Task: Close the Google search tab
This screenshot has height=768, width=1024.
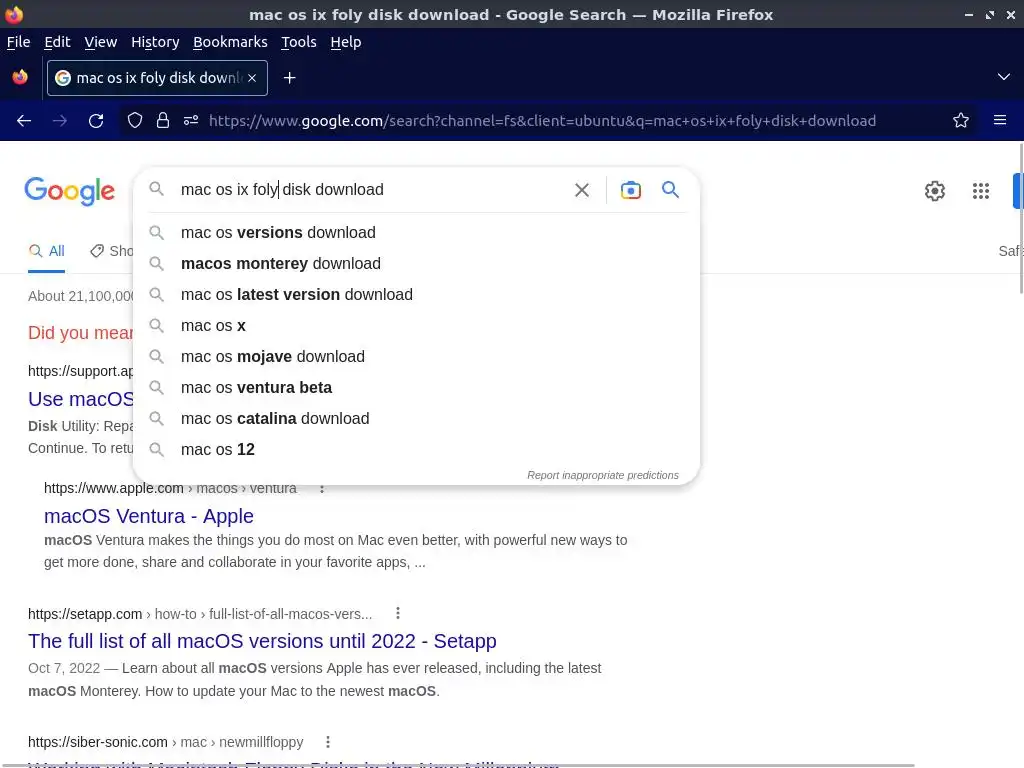Action: [x=252, y=78]
